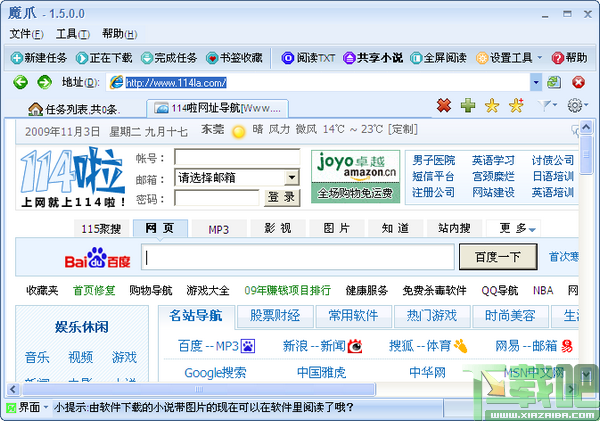Image resolution: width=600 pixels, height=421 pixels.
Task: Open the 注册公司 link
Action: point(434,192)
